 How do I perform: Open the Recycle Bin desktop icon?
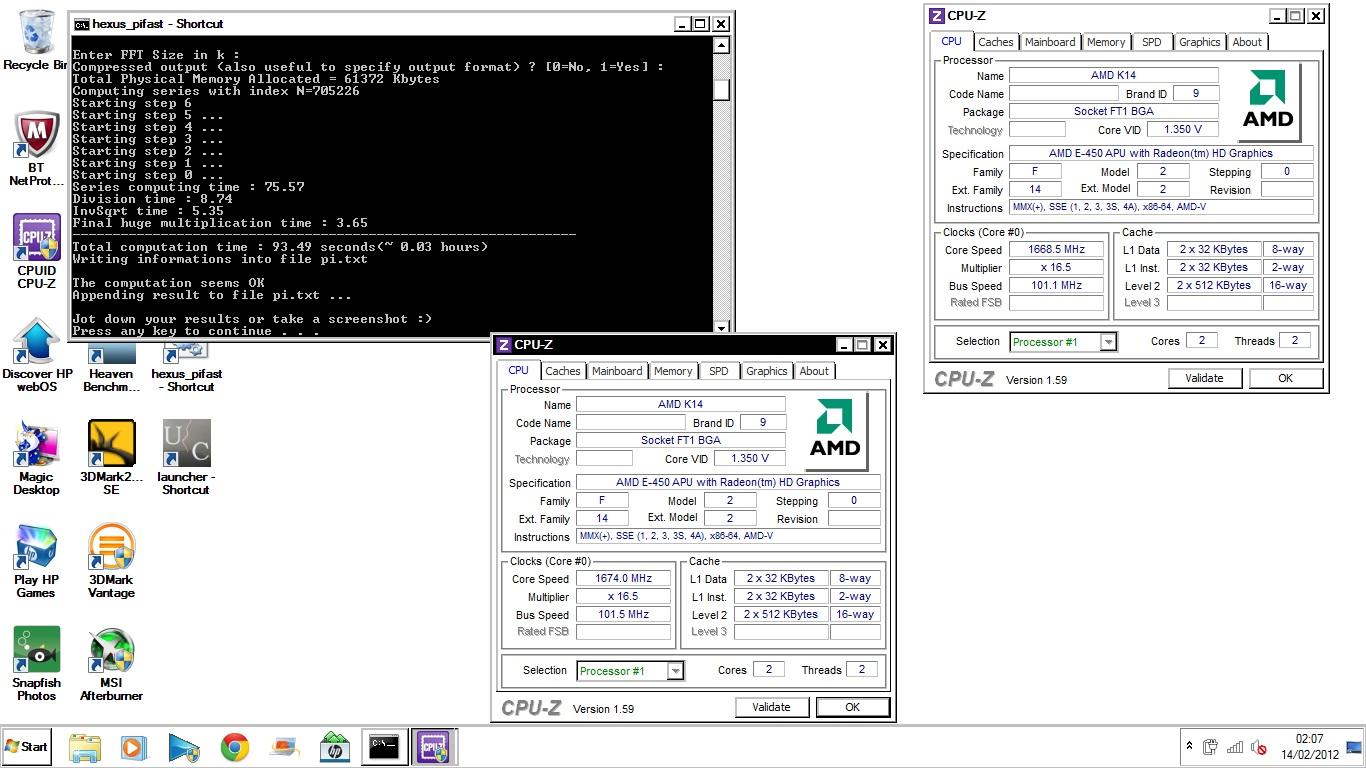35,40
